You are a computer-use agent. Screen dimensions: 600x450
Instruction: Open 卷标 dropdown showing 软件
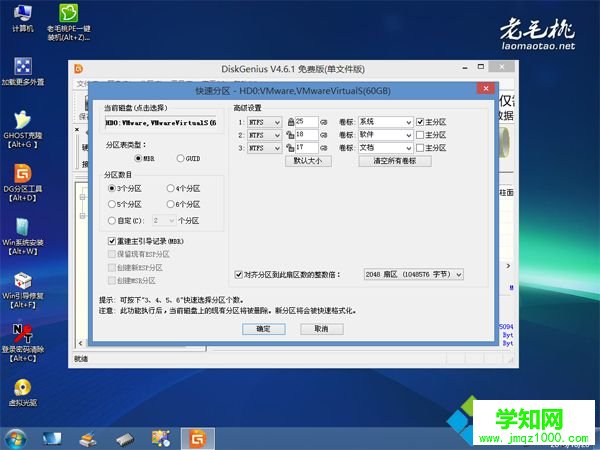(386, 135)
